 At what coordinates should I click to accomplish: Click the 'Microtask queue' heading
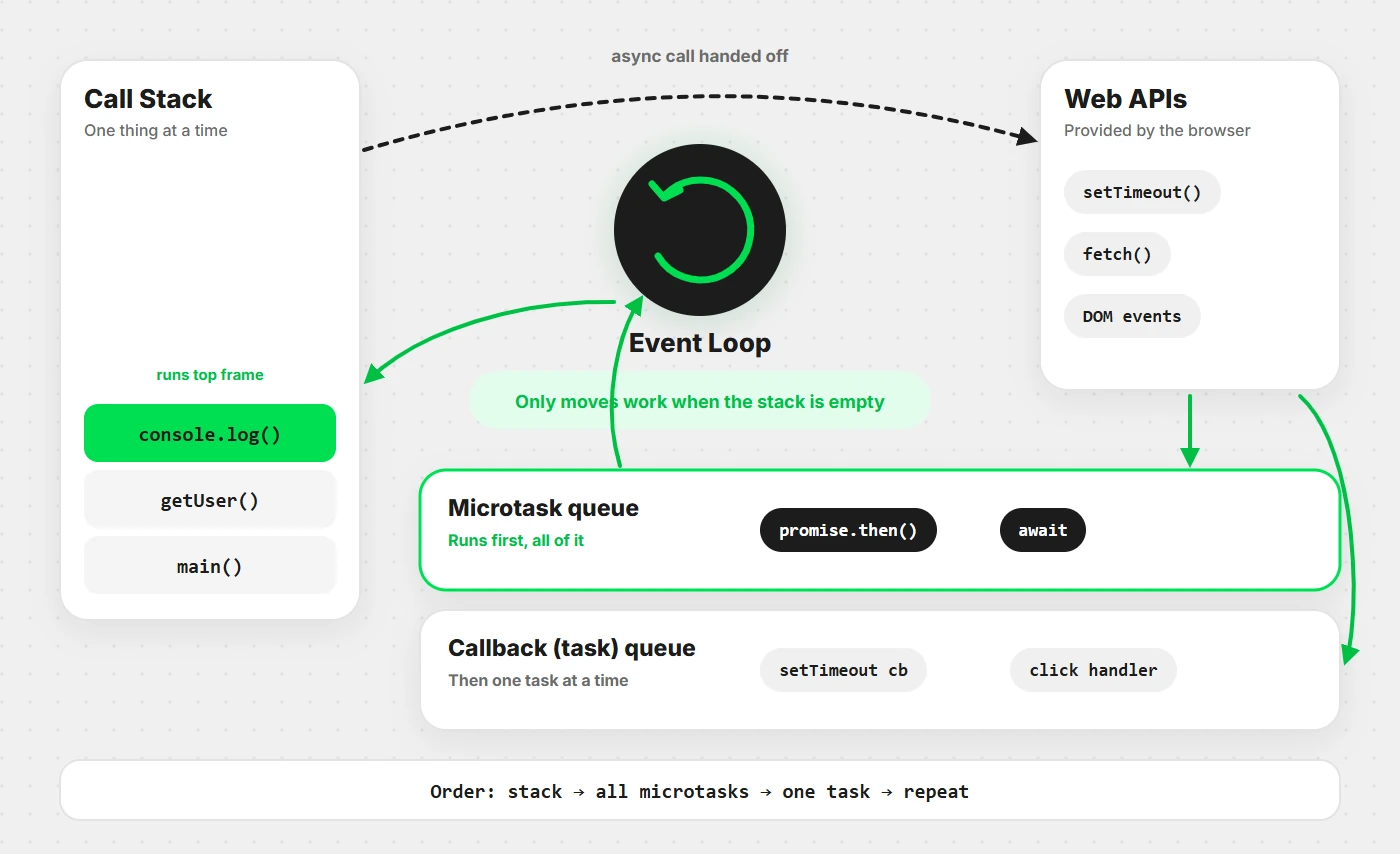543,508
